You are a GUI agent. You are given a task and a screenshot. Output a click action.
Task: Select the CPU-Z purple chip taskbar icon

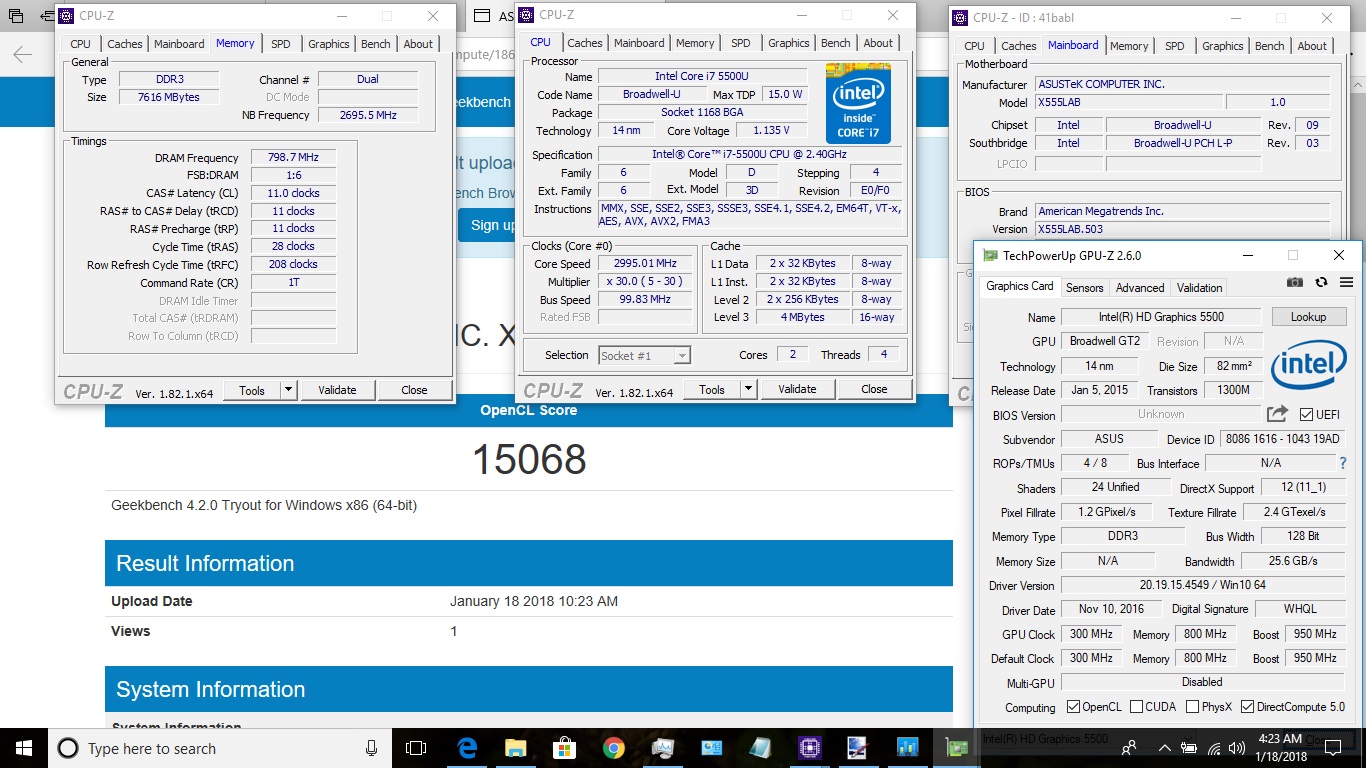coord(809,748)
